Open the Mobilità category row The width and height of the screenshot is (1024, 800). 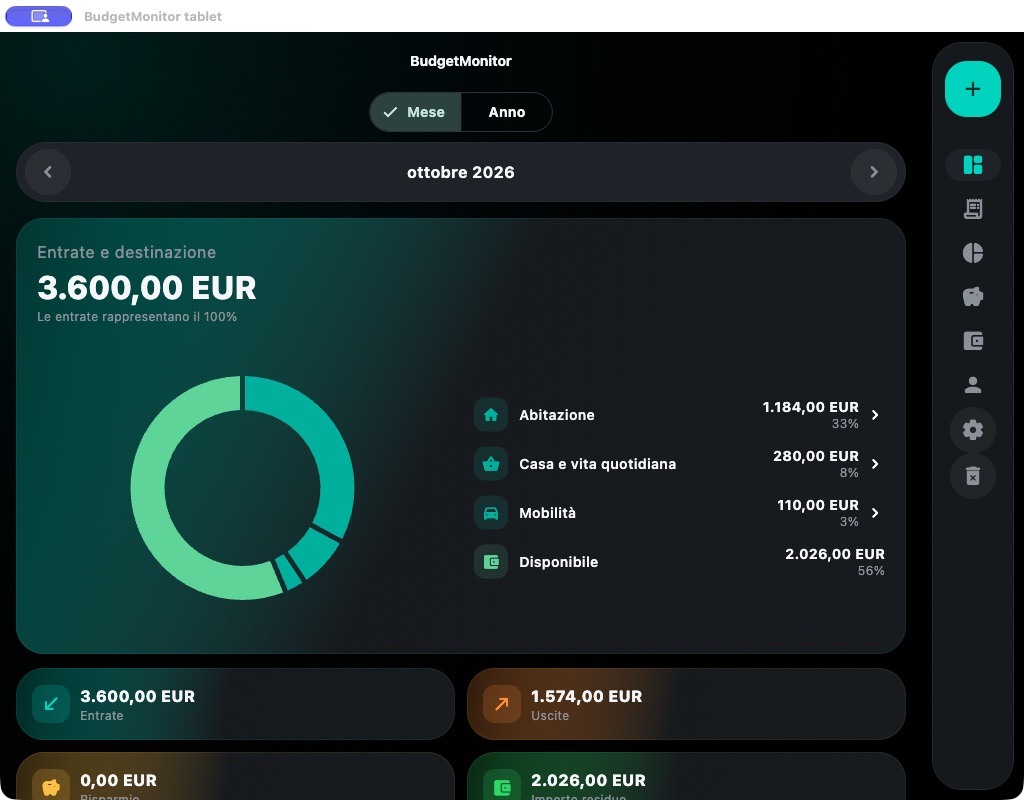click(x=679, y=513)
